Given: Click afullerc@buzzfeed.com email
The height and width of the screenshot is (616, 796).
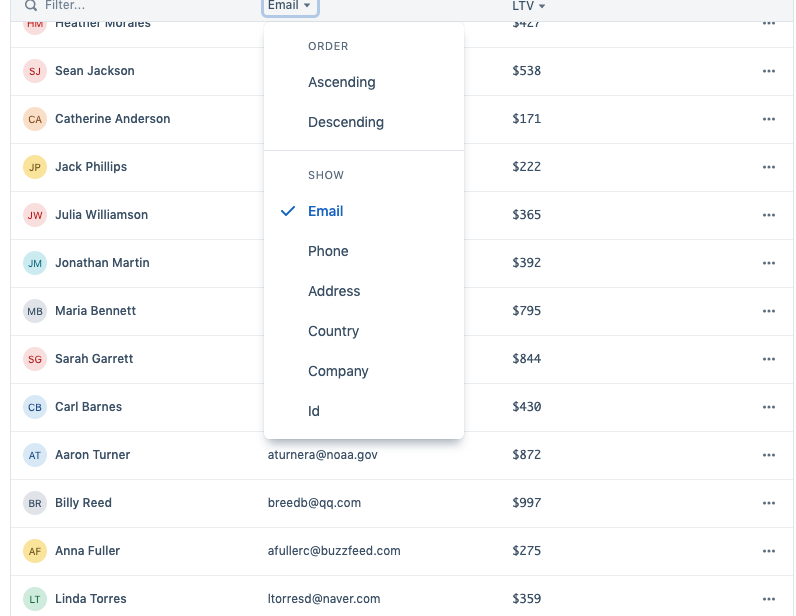Looking at the screenshot, I should (x=334, y=551).
